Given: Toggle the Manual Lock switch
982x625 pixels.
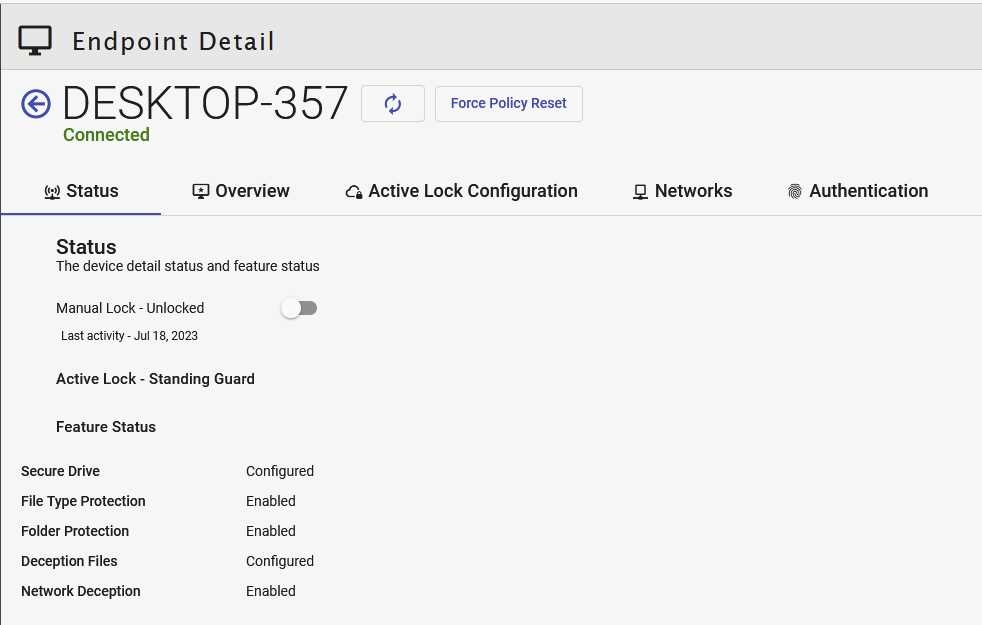Looking at the screenshot, I should click(299, 309).
